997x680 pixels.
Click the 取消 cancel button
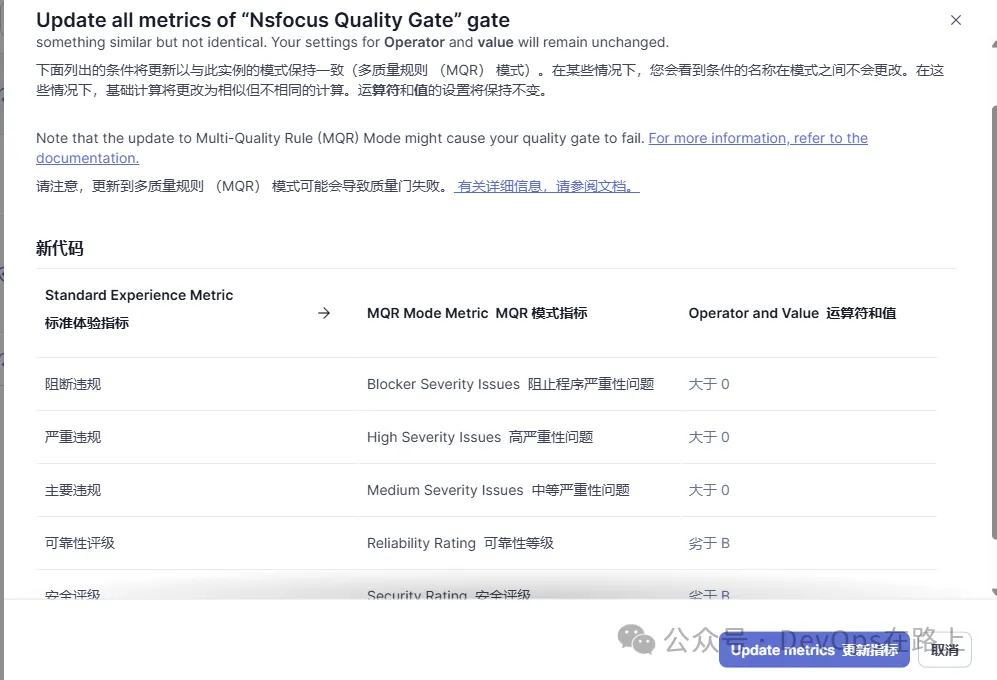944,650
